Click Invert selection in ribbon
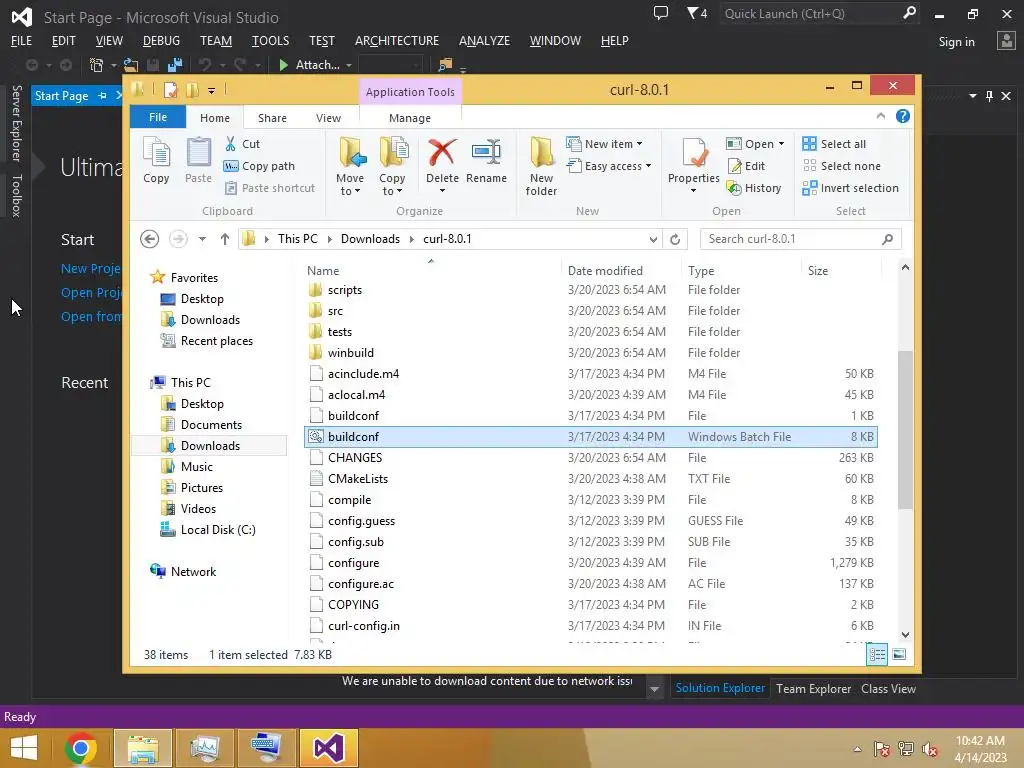Viewport: 1024px width, 768px height. tap(850, 188)
